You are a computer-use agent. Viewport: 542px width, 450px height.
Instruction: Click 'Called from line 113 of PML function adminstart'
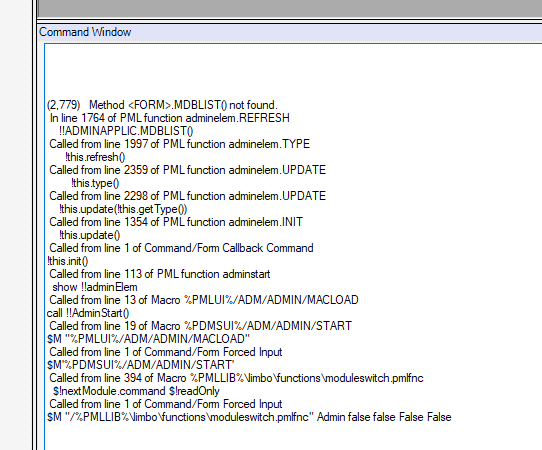pyautogui.click(x=159, y=274)
